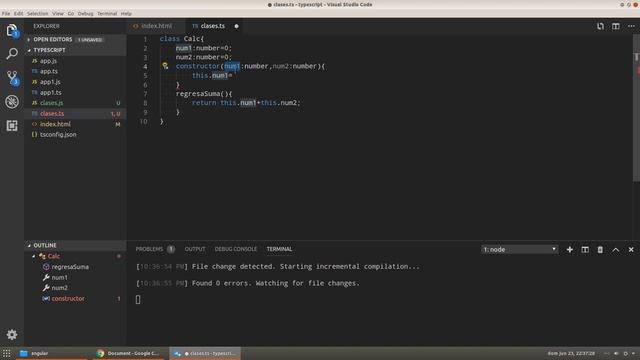Open the editor More Actions menu

coord(631,26)
